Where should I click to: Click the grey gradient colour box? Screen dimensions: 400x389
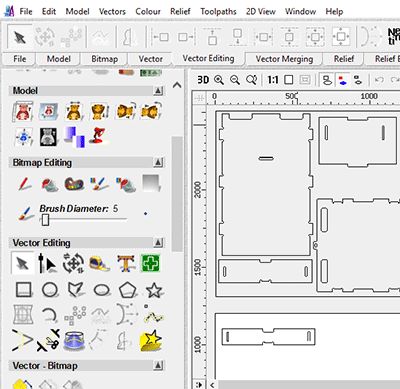pyautogui.click(x=152, y=183)
